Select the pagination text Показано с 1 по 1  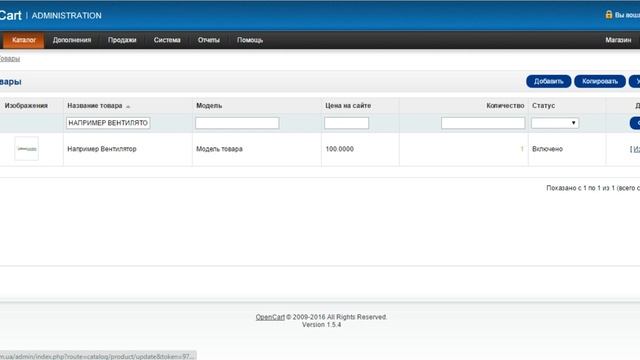coord(593,188)
